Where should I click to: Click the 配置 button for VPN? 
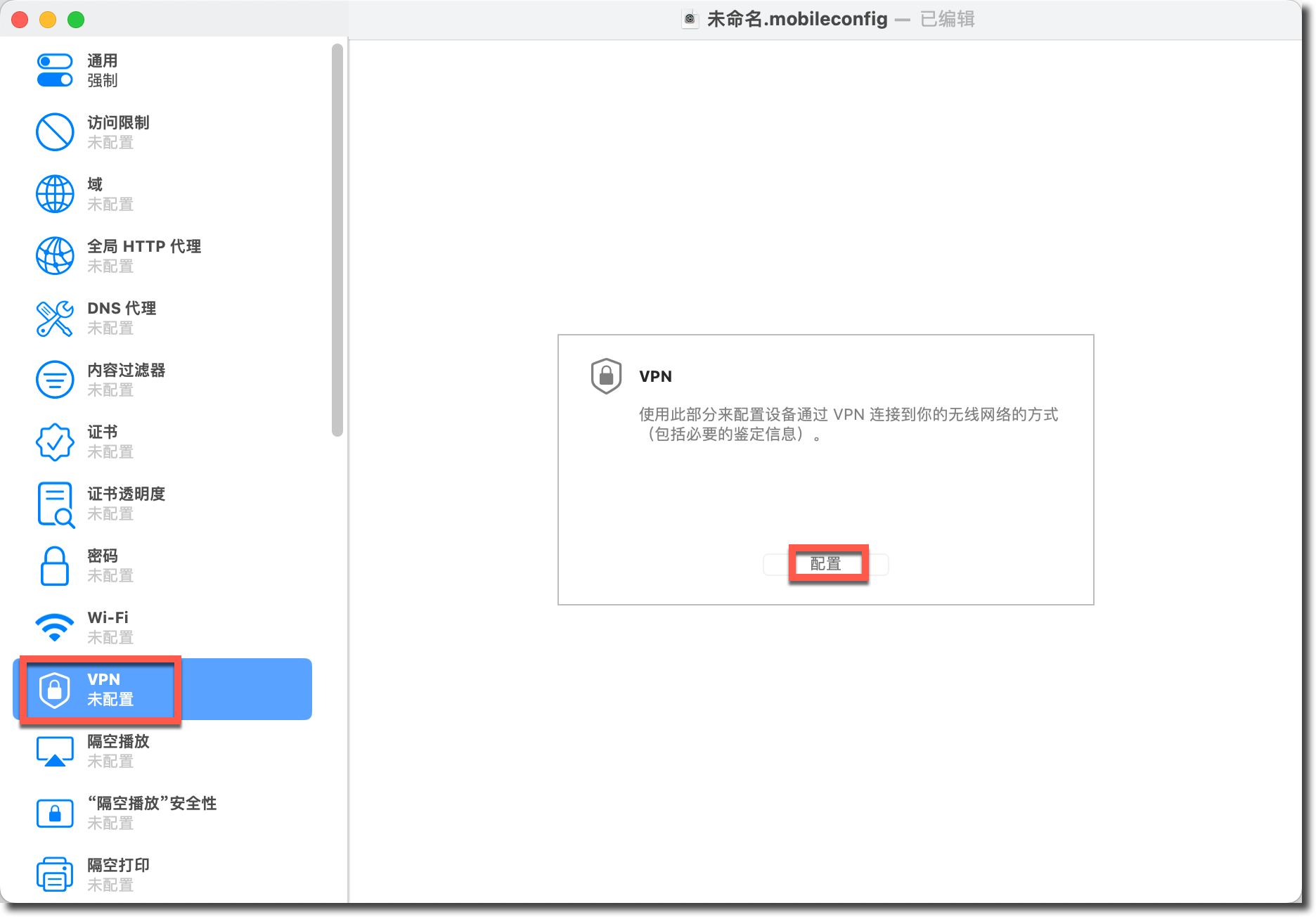pos(826,564)
